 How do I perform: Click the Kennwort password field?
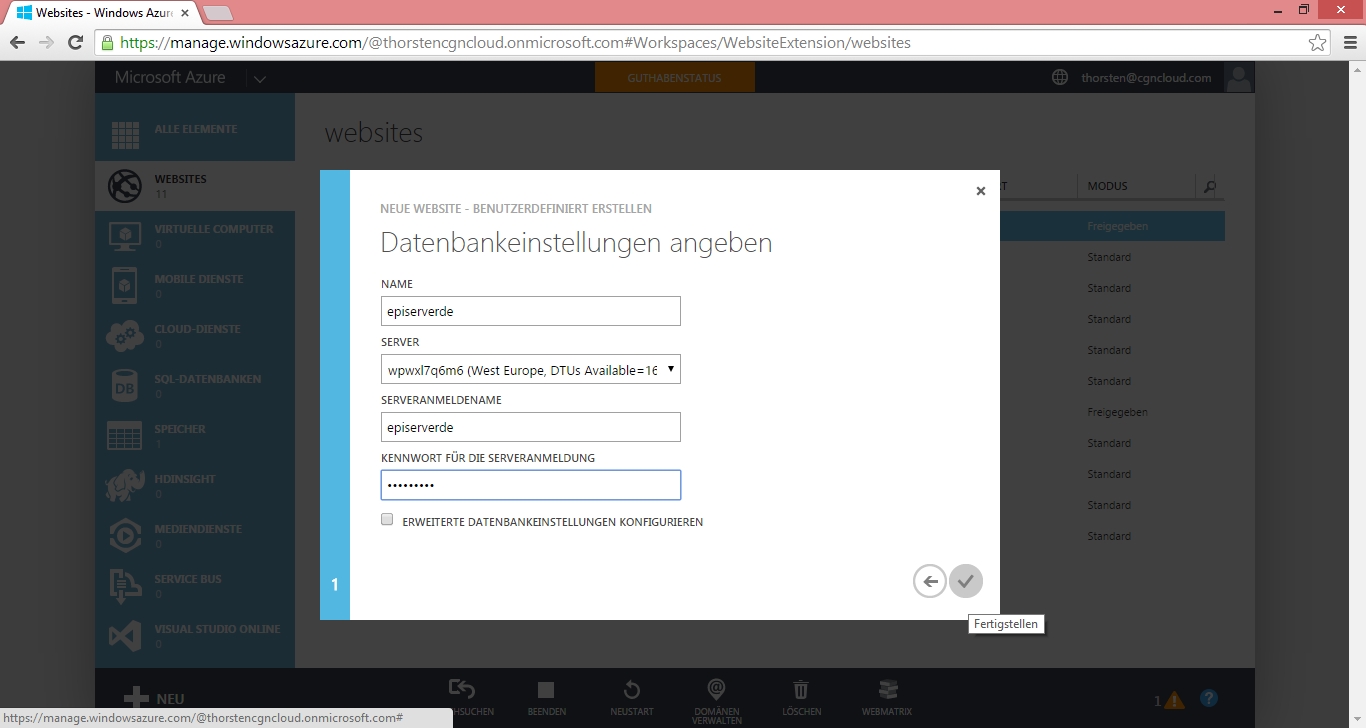click(530, 485)
